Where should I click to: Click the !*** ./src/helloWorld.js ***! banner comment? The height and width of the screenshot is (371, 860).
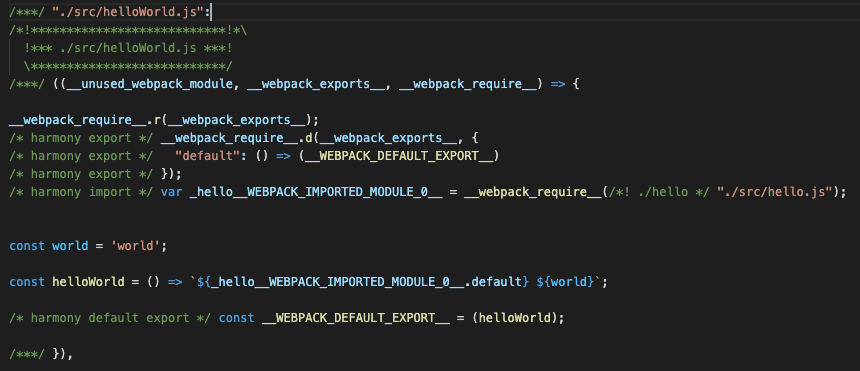(128, 48)
